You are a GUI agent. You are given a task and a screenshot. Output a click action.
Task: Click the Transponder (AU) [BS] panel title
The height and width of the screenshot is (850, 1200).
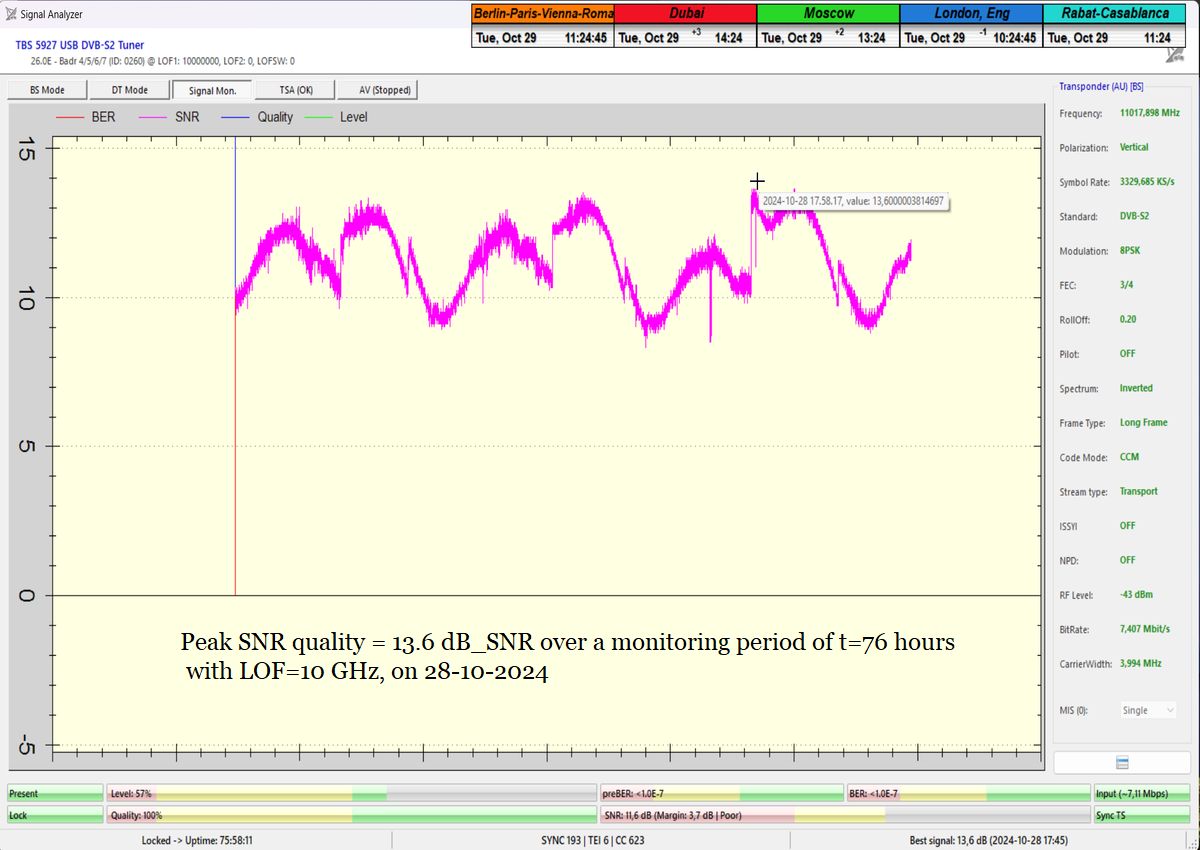(1101, 87)
